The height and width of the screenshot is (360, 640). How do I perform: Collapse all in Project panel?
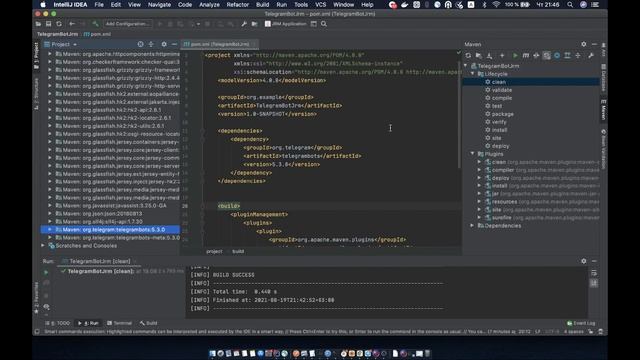coord(151,44)
